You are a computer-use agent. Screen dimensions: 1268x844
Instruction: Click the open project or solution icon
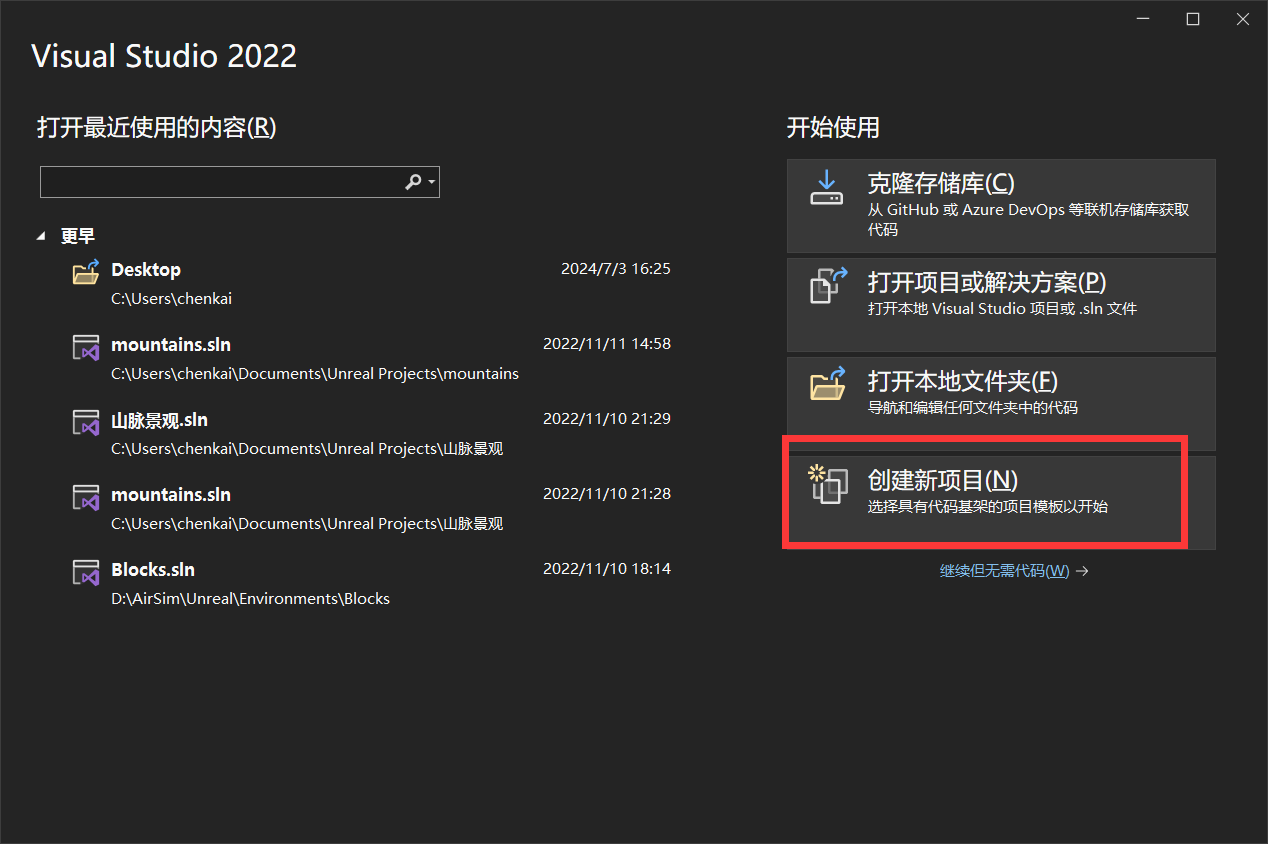tap(827, 285)
